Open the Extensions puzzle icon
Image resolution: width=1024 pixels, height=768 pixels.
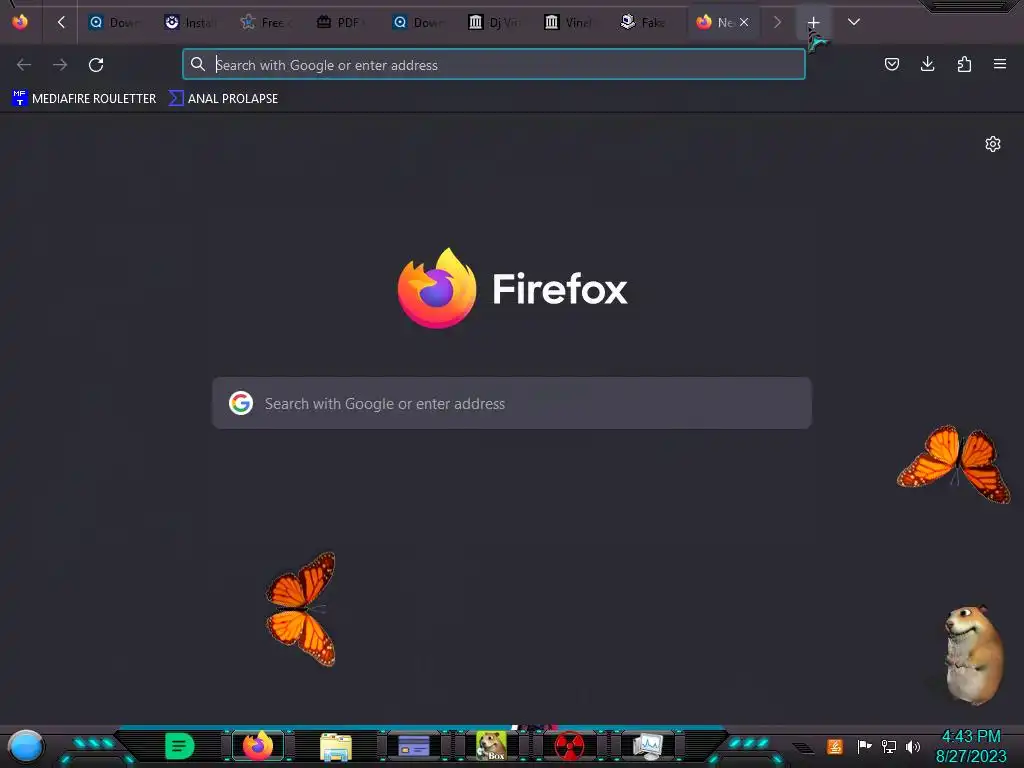pos(964,64)
